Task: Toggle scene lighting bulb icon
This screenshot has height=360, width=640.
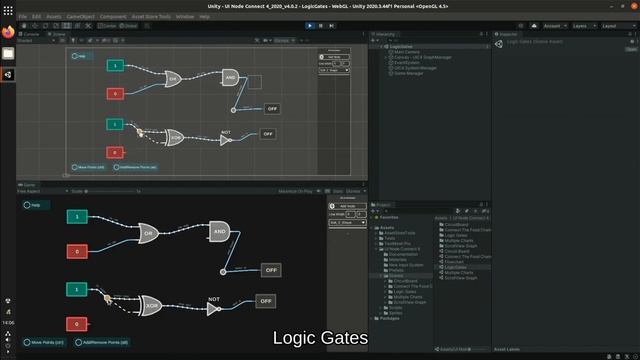Action: coord(73,40)
